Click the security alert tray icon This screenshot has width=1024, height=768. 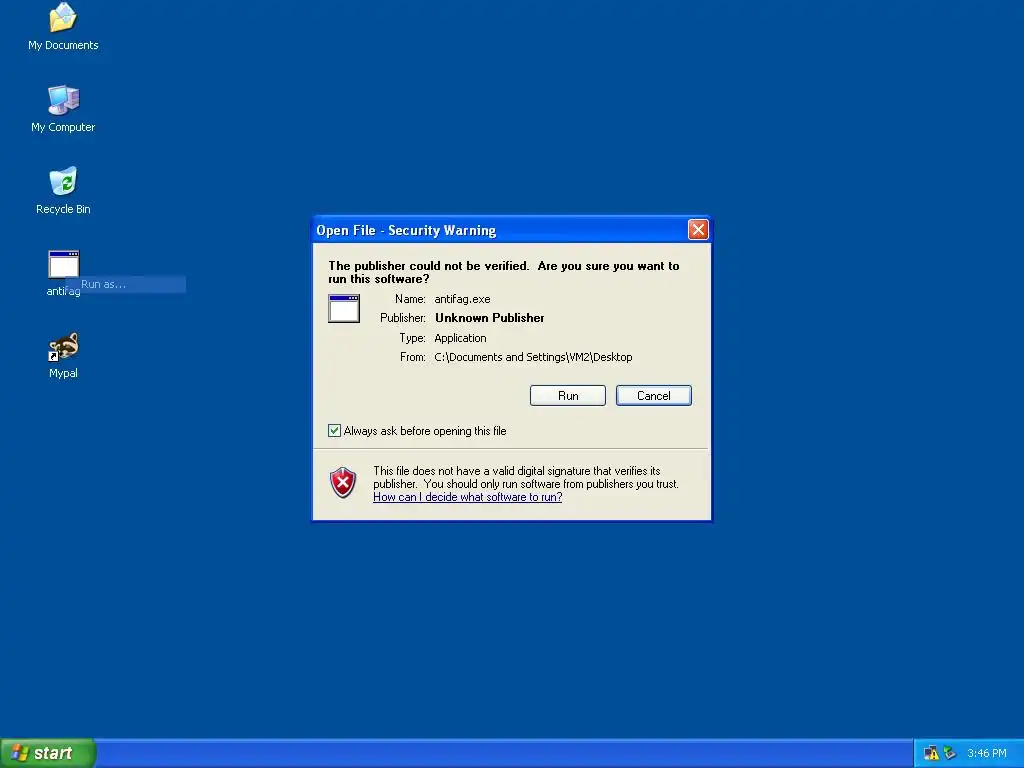tap(931, 753)
